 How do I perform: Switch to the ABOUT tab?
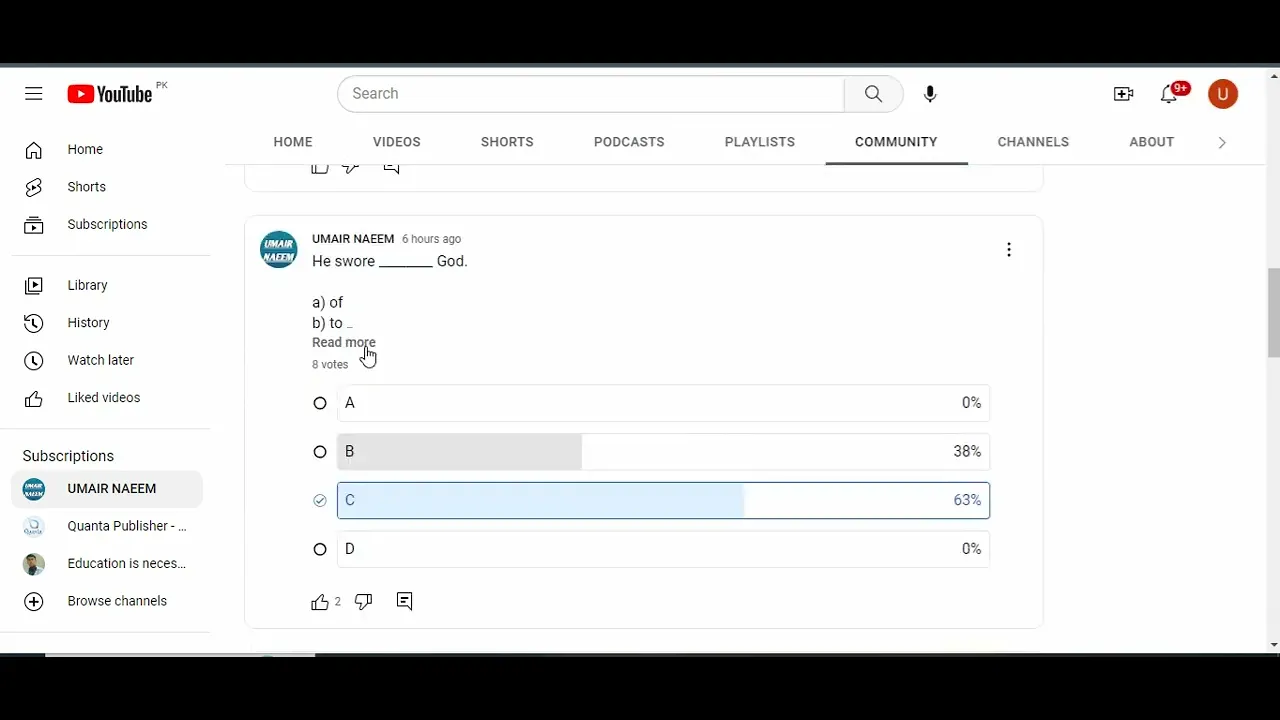pos(1152,142)
